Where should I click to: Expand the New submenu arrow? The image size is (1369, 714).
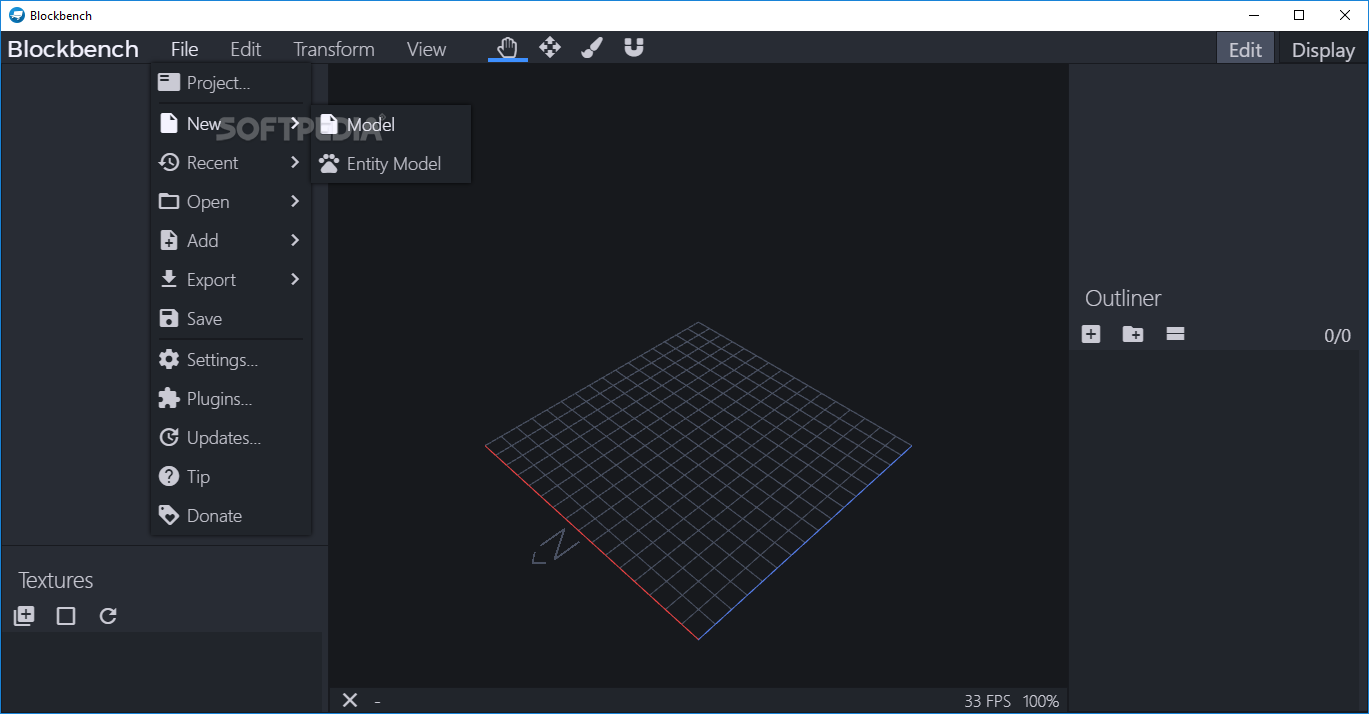295,124
